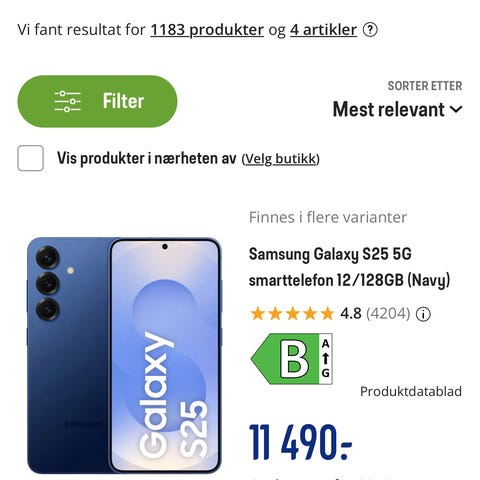
Task: Open the SORTER ETTER sorting menu label
Action: tap(425, 86)
